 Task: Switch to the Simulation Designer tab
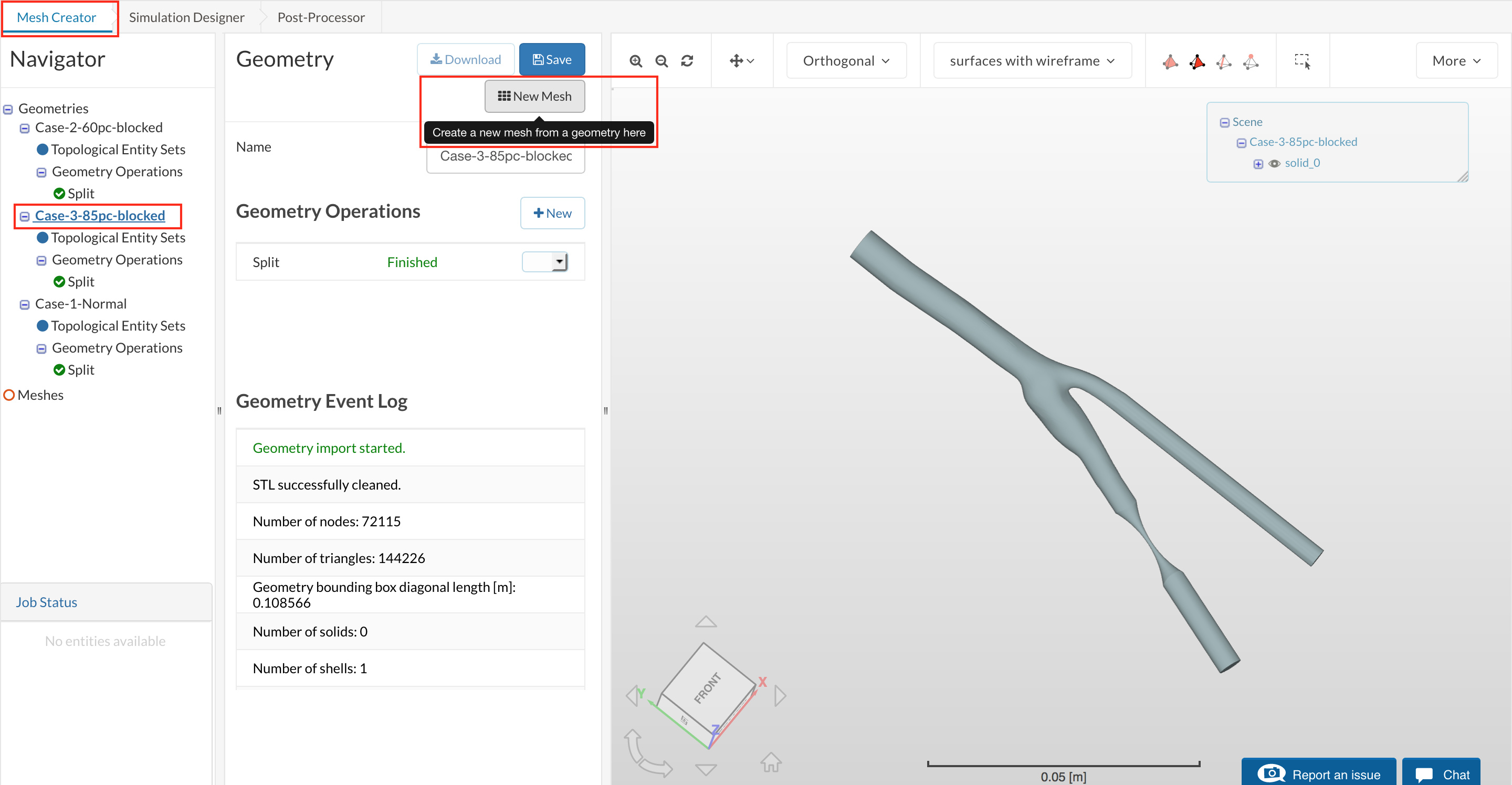point(186,17)
